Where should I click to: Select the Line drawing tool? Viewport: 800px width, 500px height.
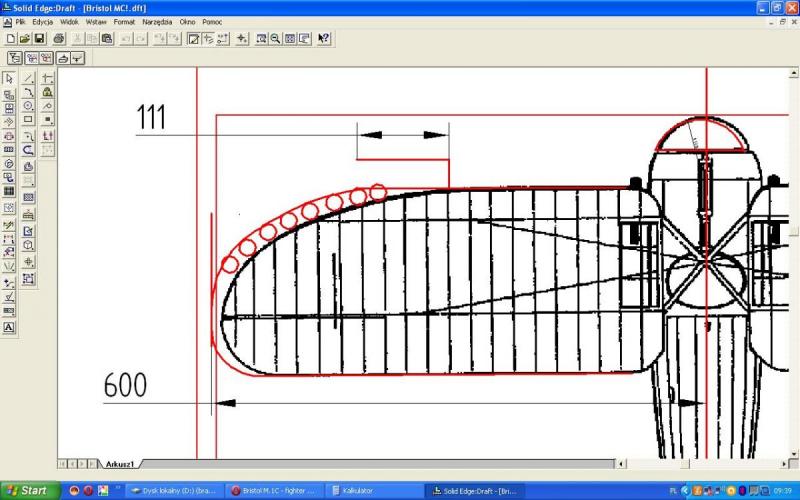click(28, 78)
